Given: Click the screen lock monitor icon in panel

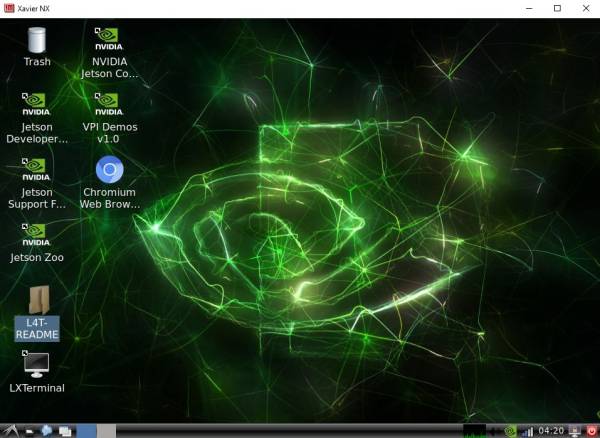Looking at the screenshot, I should 574,431.
